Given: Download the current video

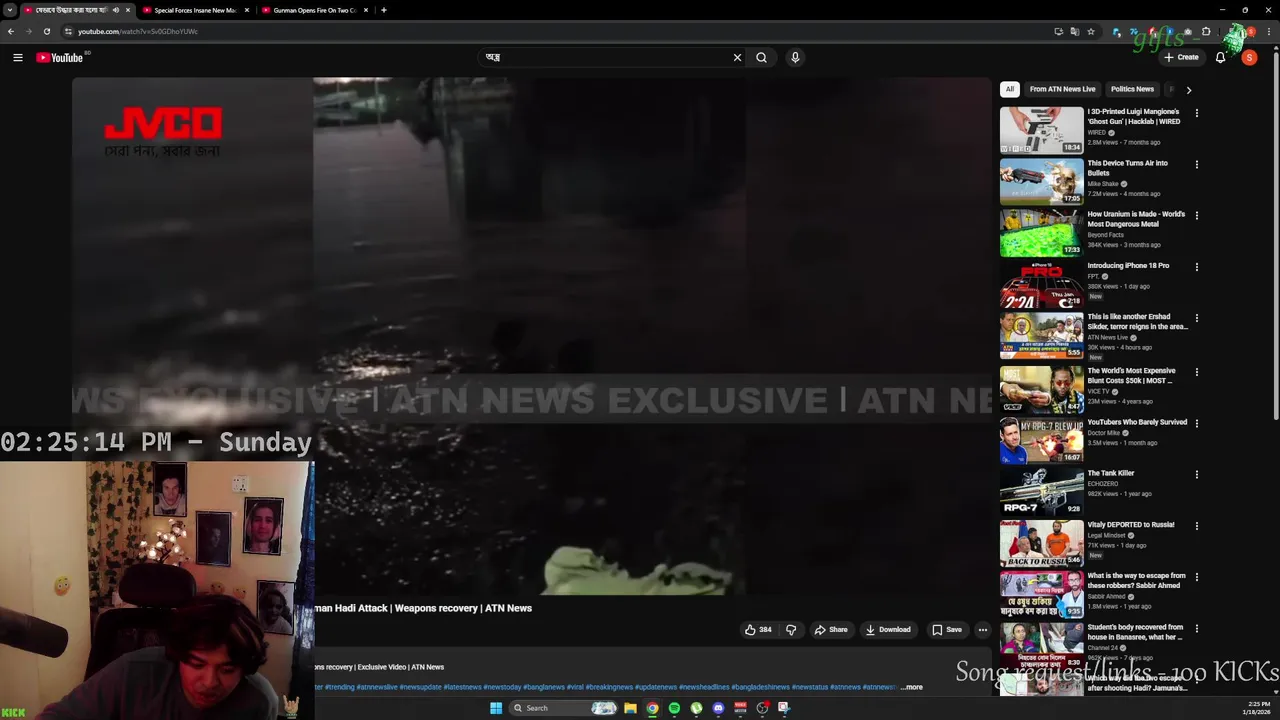Looking at the screenshot, I should (888, 630).
